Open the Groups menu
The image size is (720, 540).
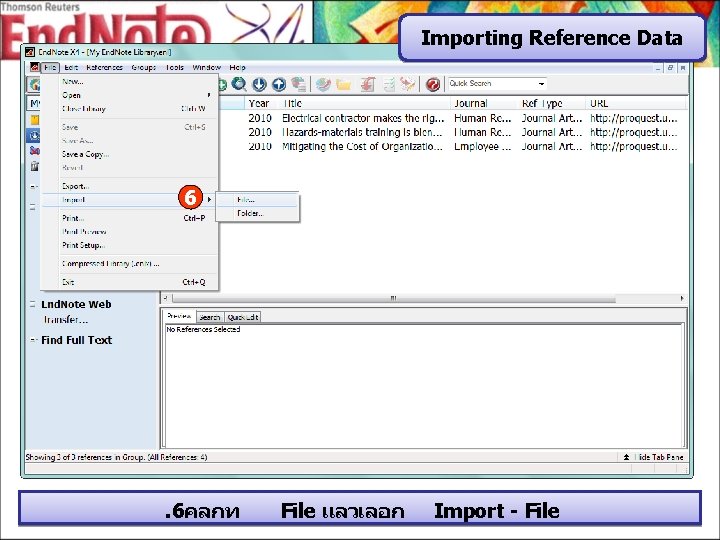click(x=144, y=68)
